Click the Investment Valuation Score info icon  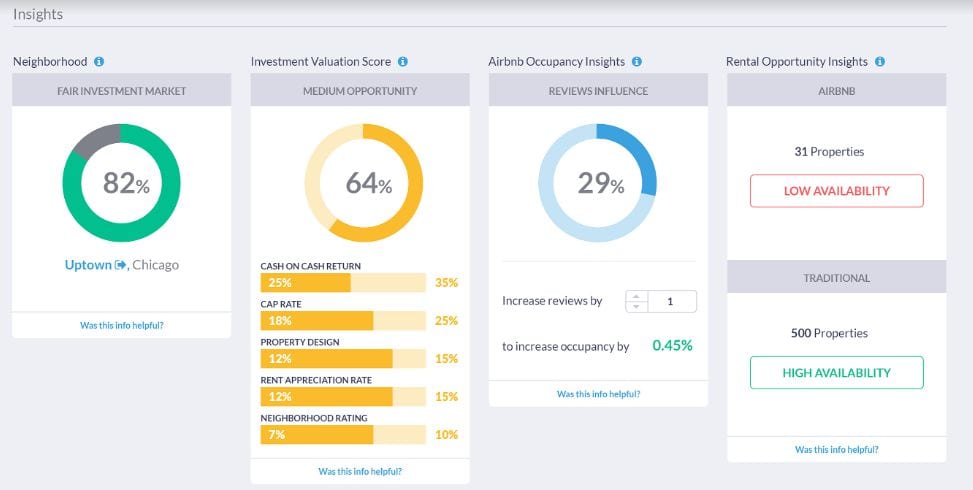(x=403, y=62)
